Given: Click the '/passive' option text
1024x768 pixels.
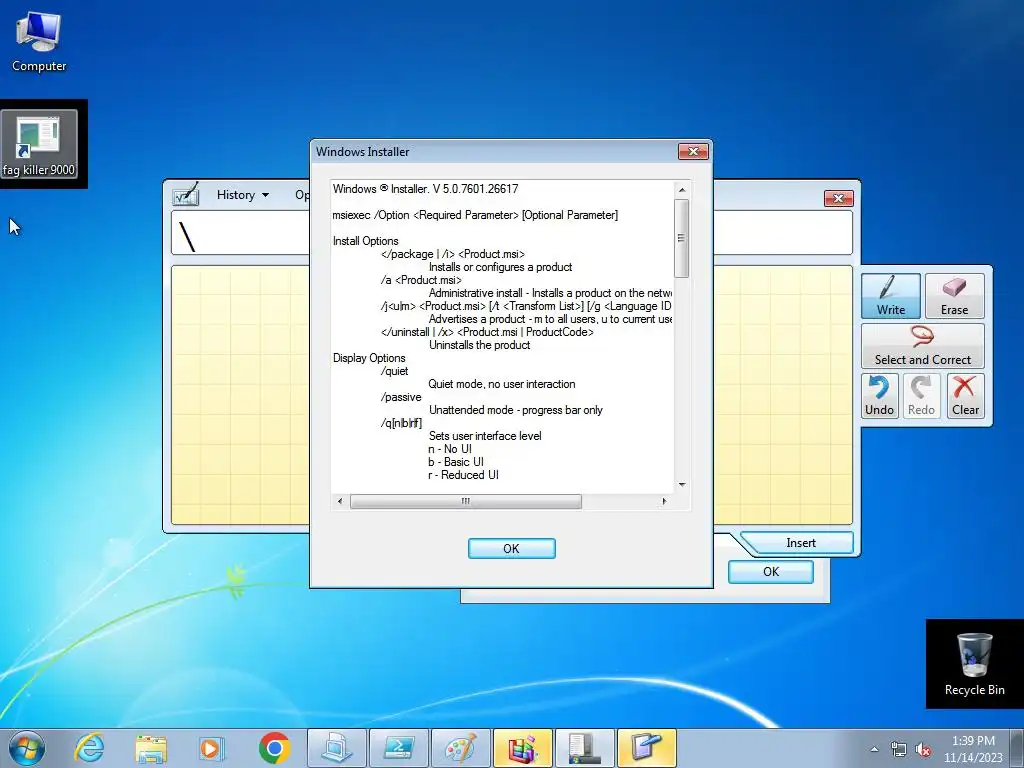Looking at the screenshot, I should 401,397.
